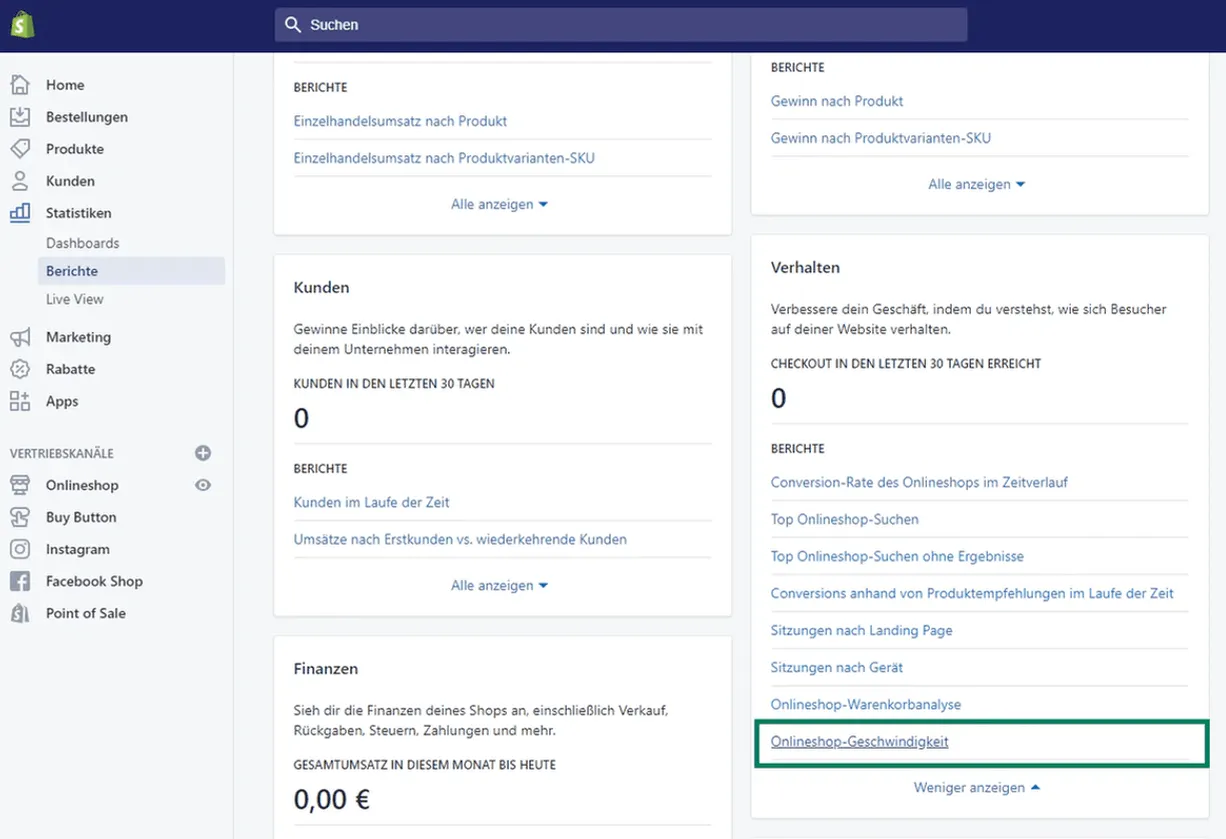Expand Alle anzeigen under Gewinn reports
1226x839 pixels.
tap(976, 184)
